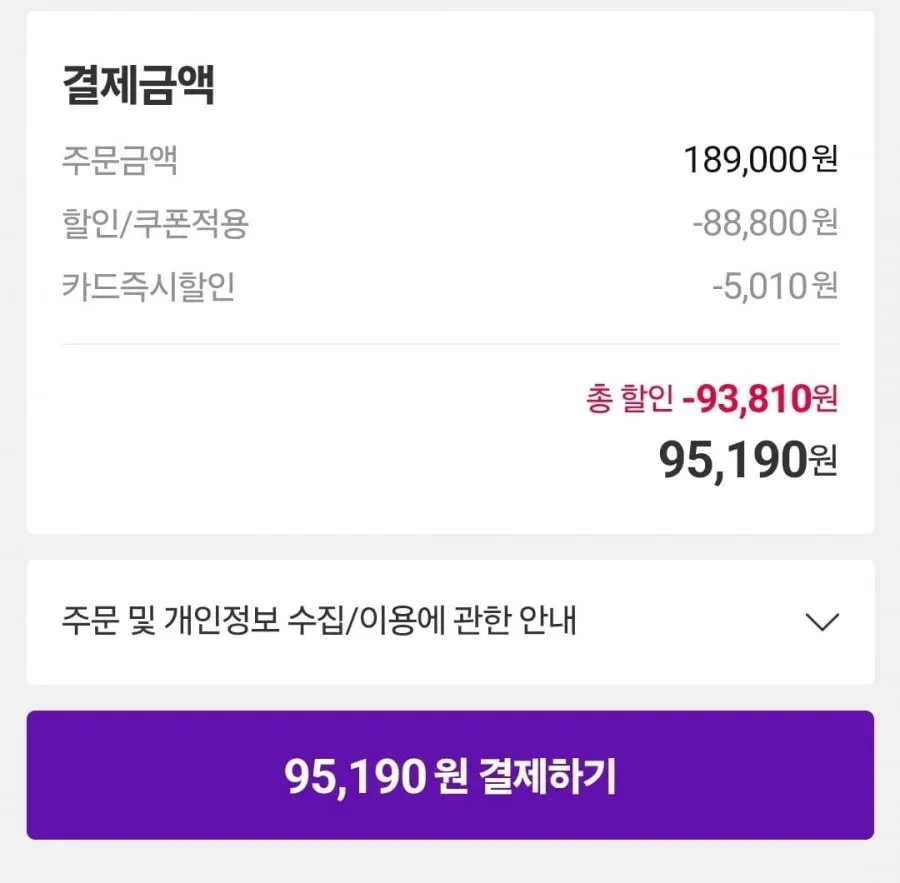
Task: Tap the -93,810원 total discount amount
Action: point(760,398)
